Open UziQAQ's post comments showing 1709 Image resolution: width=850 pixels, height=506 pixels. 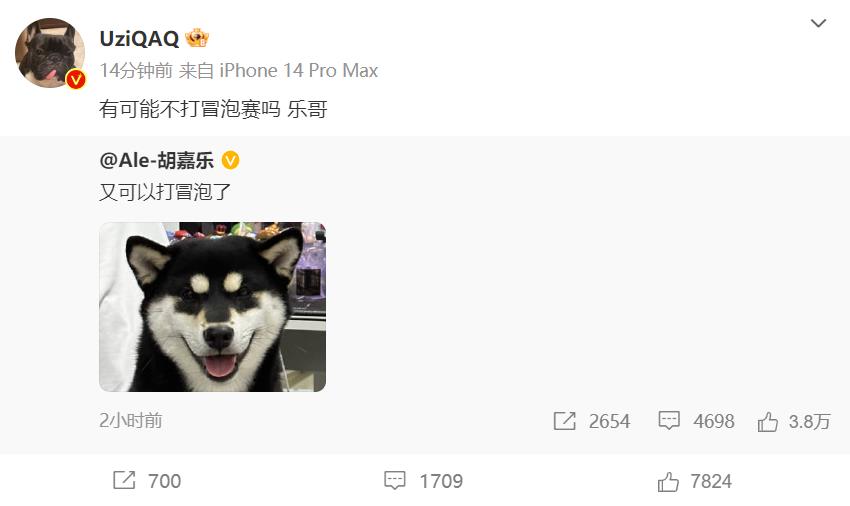tap(423, 481)
